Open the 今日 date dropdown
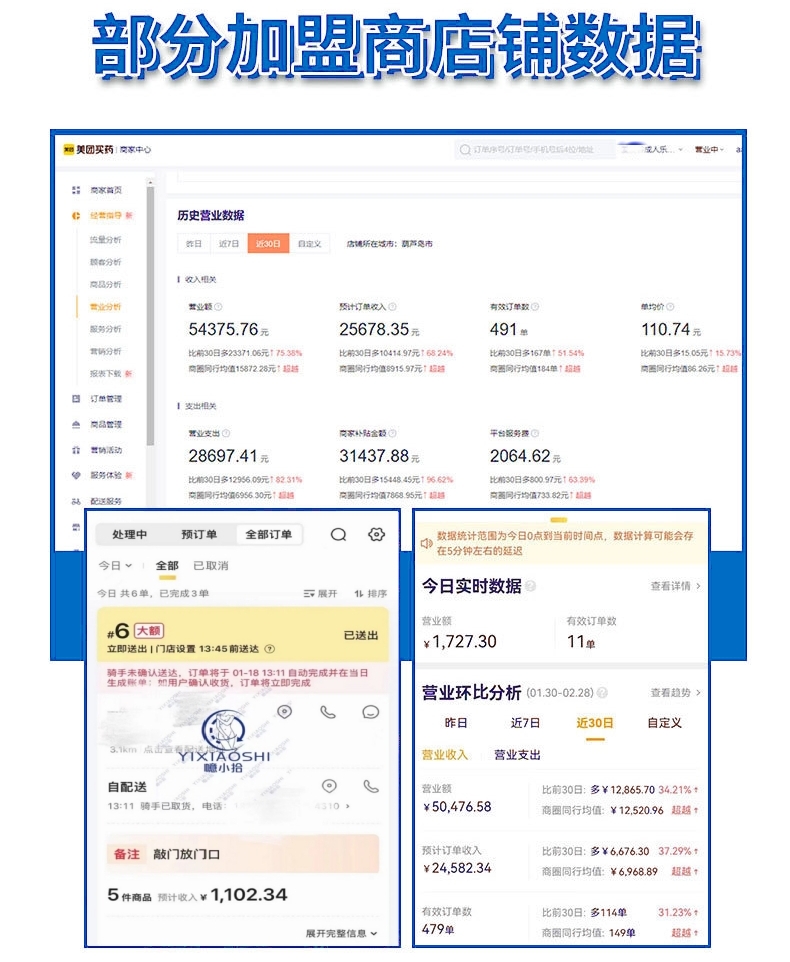Image resolution: width=790 pixels, height=962 pixels. coord(115,566)
